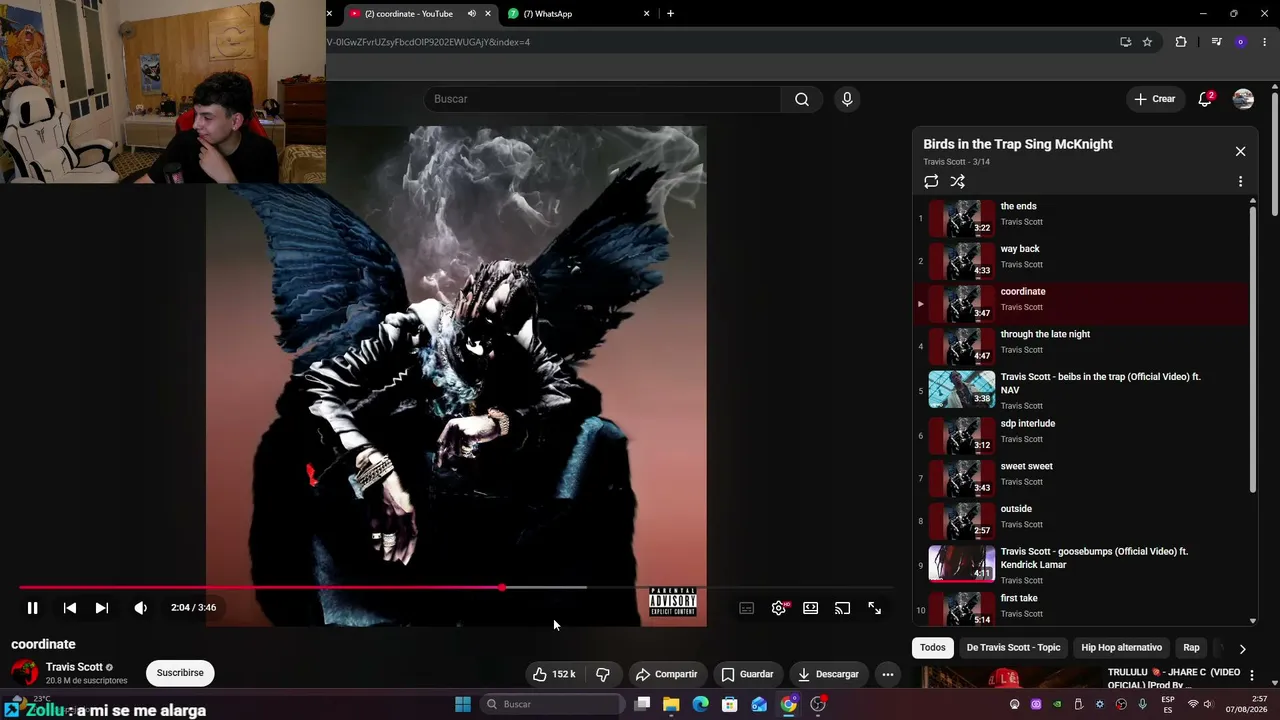Select 'sdp interlude' in the playlist
1280x720 pixels.
(x=1082, y=435)
